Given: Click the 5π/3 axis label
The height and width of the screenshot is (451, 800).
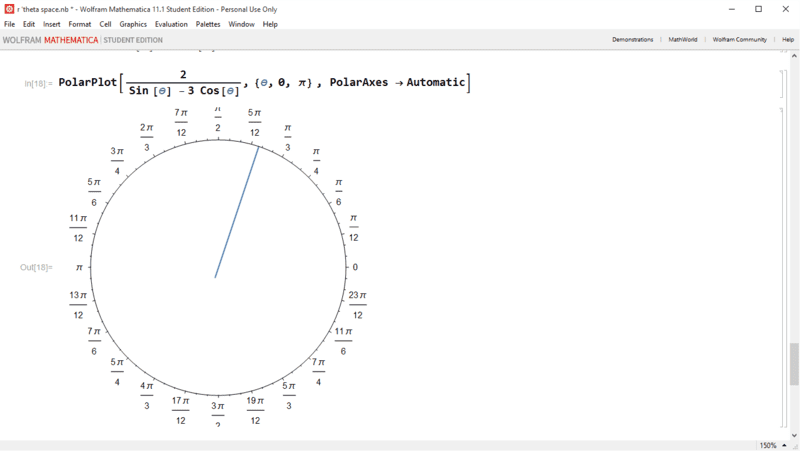Looking at the screenshot, I should pos(289,396).
